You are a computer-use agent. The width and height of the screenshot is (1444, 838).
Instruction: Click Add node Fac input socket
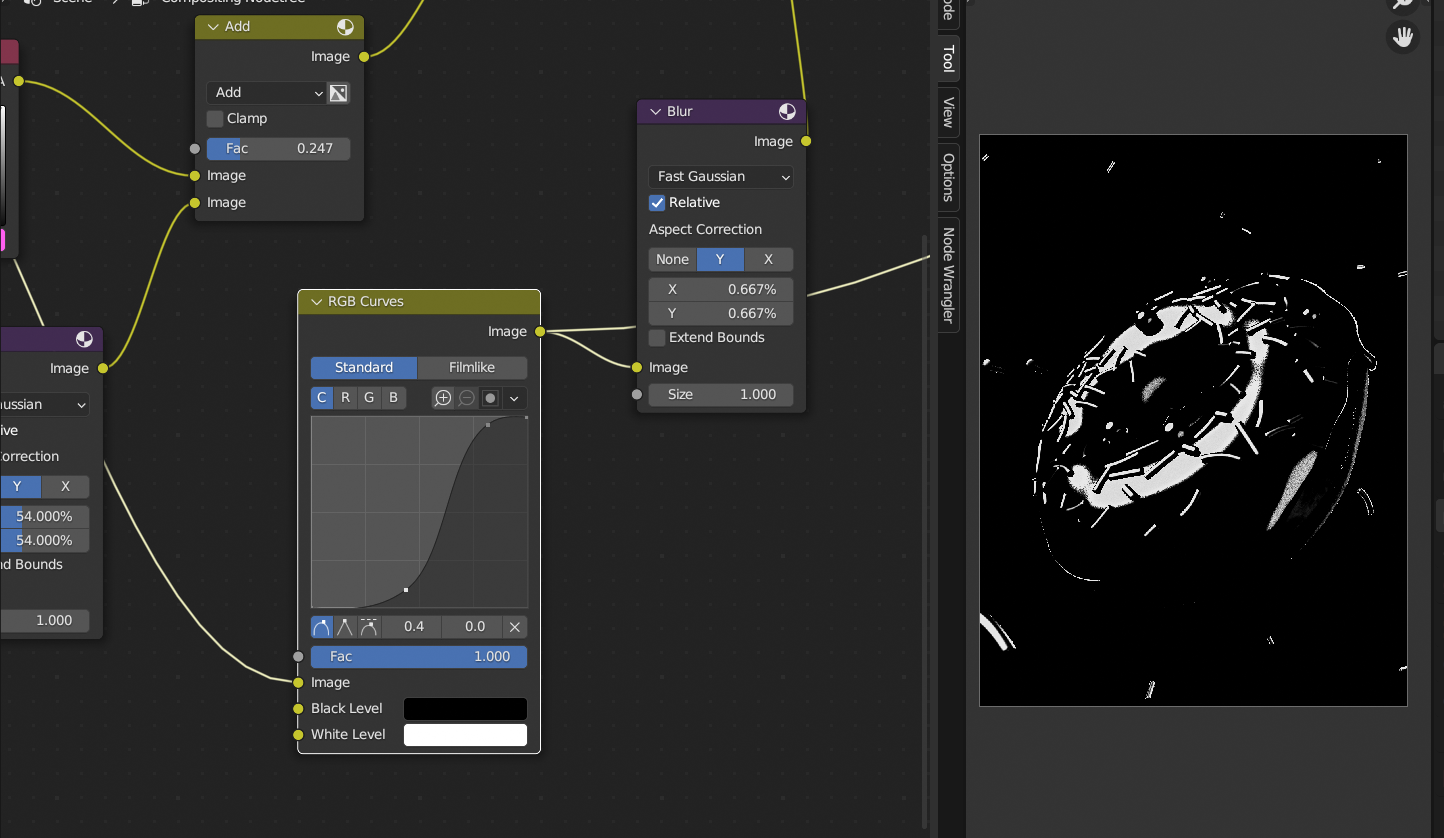pyautogui.click(x=195, y=149)
